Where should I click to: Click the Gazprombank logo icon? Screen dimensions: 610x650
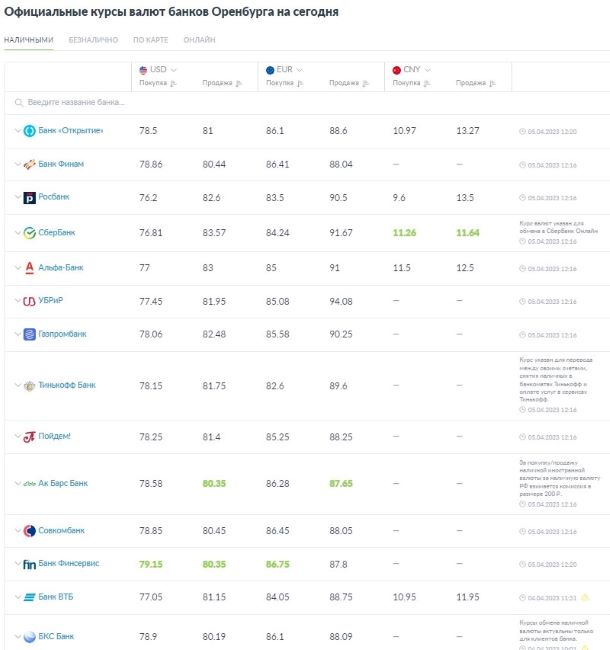[30, 335]
